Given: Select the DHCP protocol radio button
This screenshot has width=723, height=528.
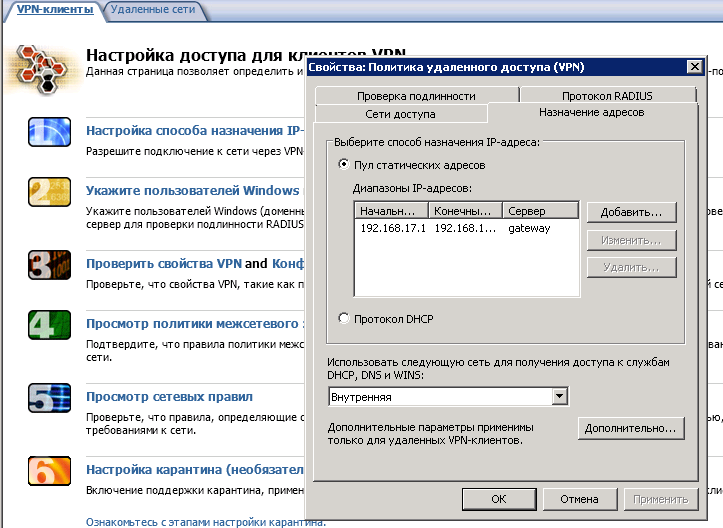Looking at the screenshot, I should point(344,318).
